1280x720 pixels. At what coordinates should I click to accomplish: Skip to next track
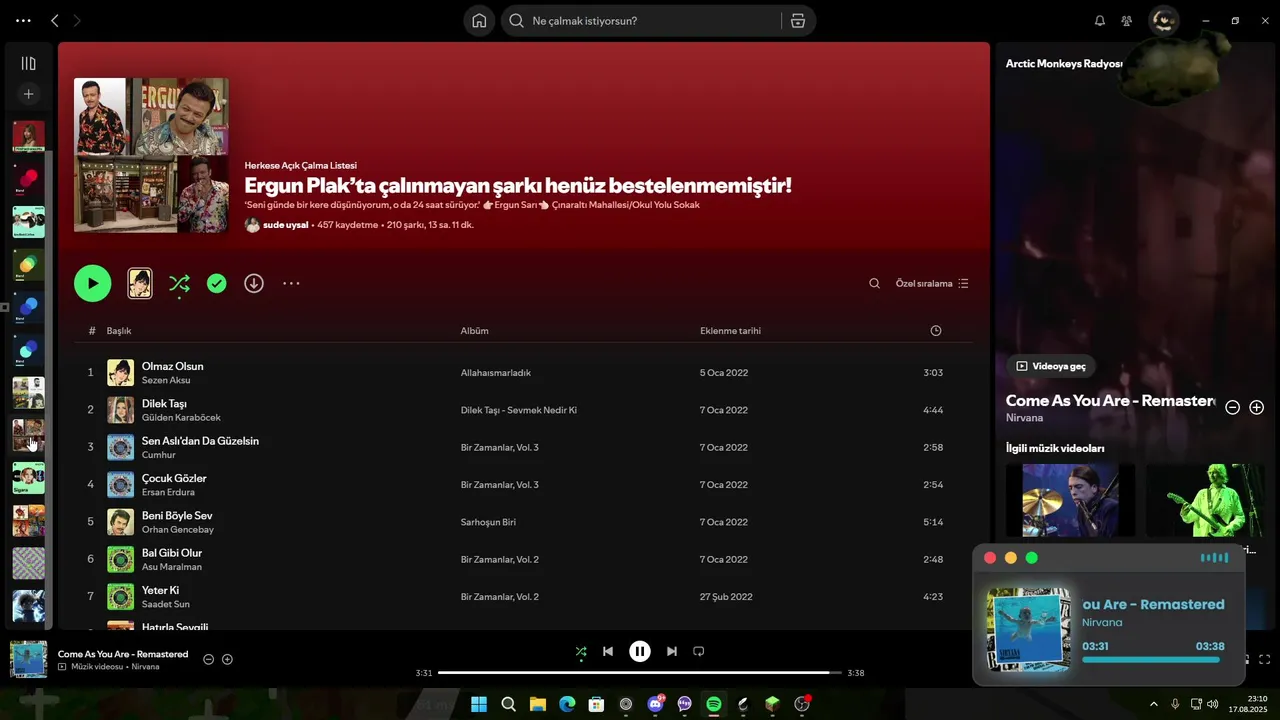coord(672,651)
